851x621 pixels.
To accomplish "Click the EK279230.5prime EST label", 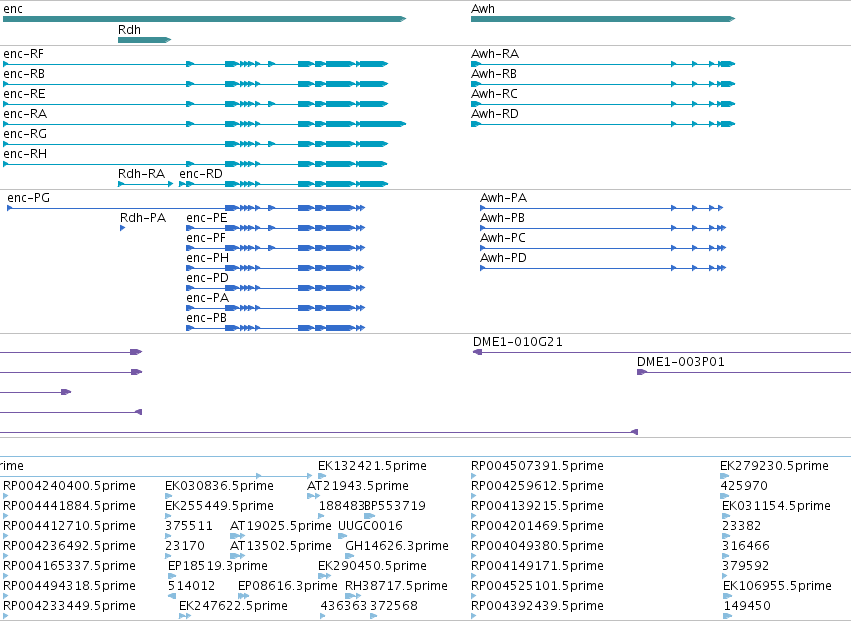I will [x=774, y=466].
